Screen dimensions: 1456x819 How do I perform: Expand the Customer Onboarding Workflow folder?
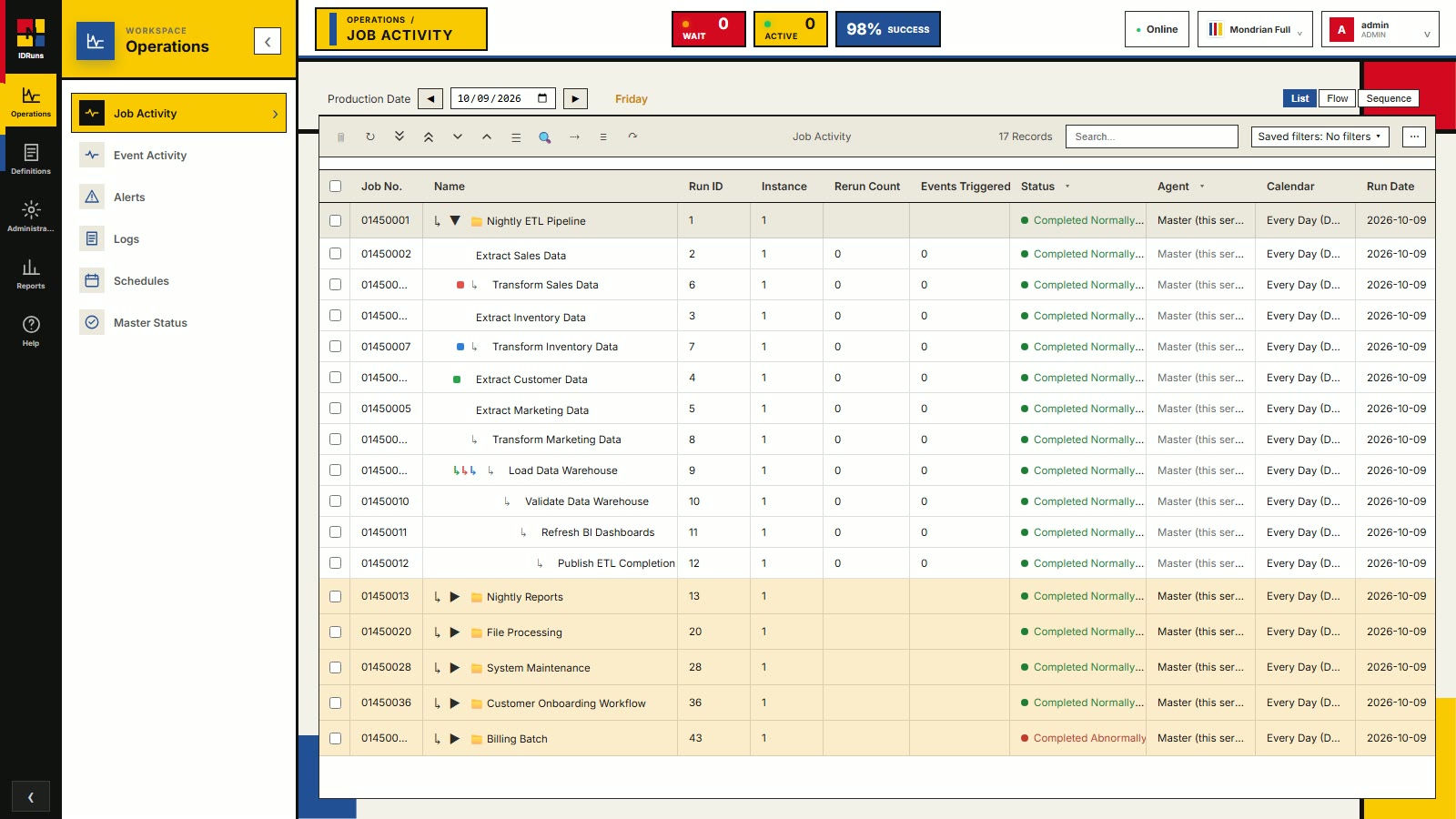455,703
